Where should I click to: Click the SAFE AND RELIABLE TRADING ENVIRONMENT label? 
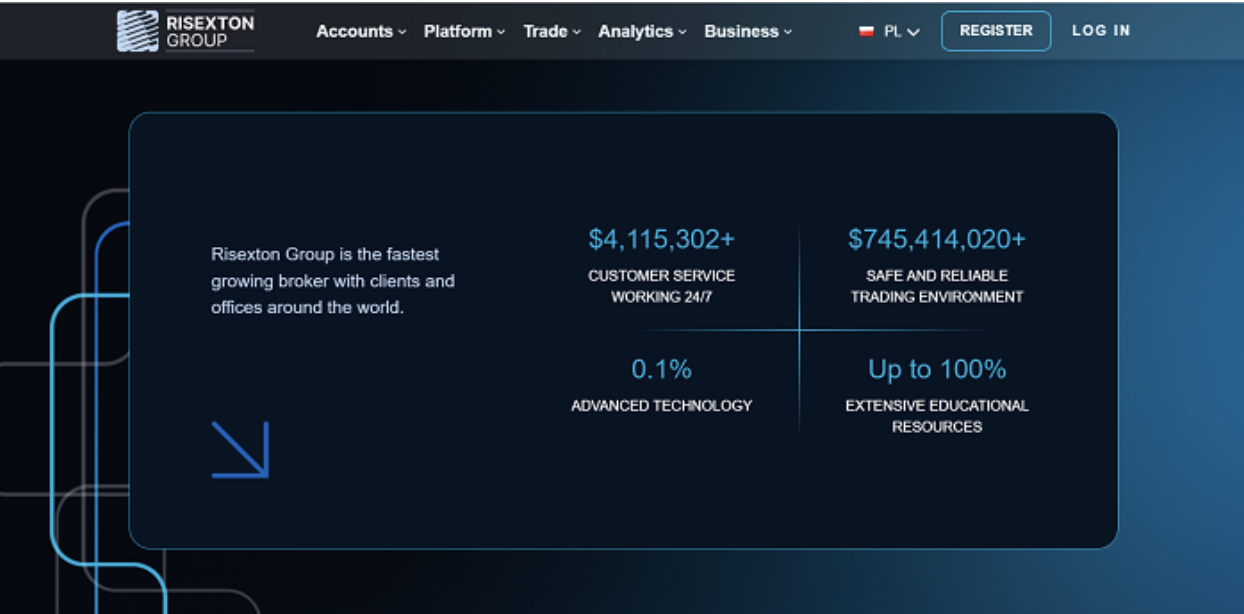937,286
